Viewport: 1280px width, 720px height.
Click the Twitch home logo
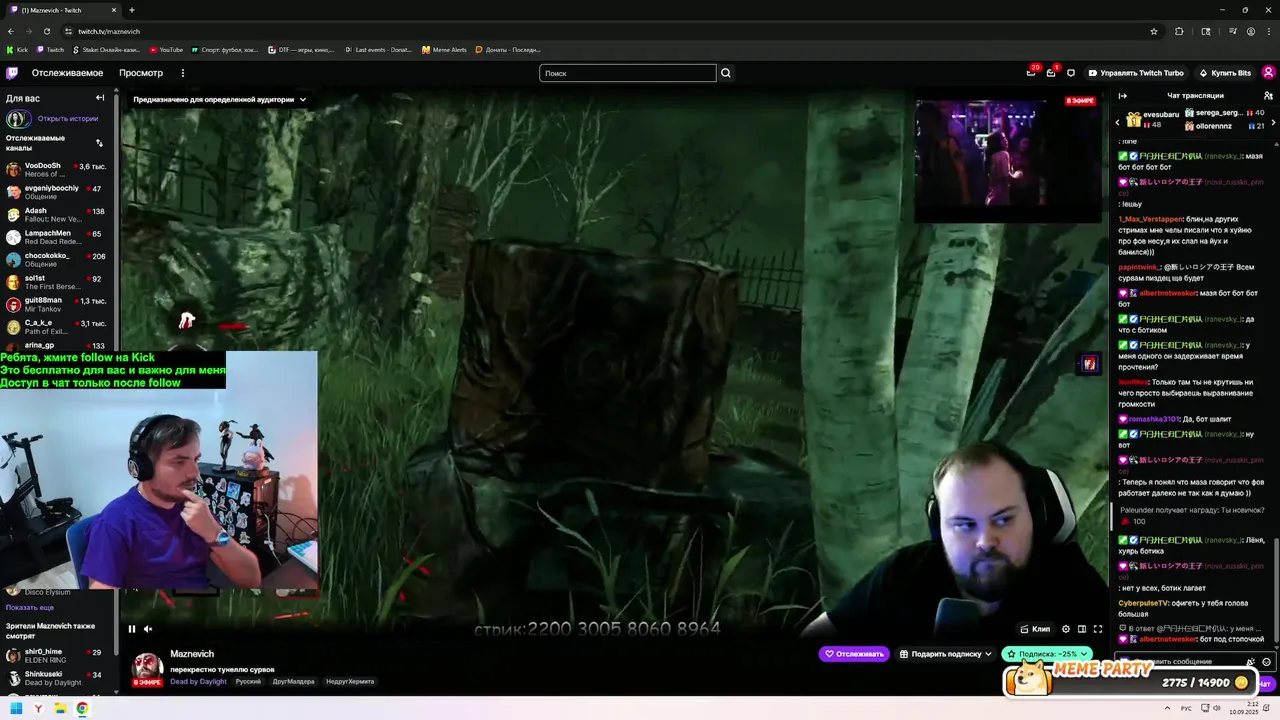coord(12,73)
